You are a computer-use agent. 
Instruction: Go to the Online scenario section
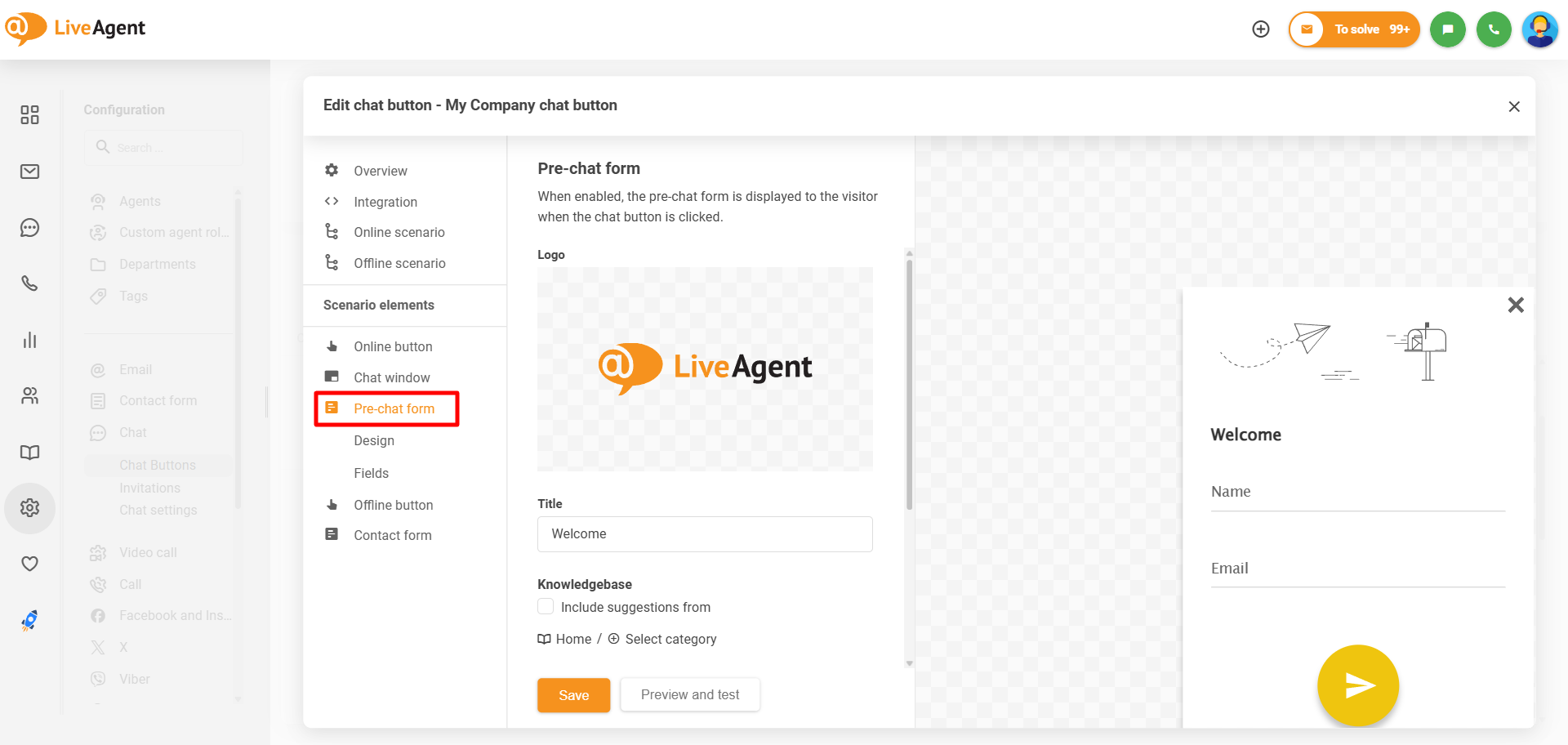399,232
